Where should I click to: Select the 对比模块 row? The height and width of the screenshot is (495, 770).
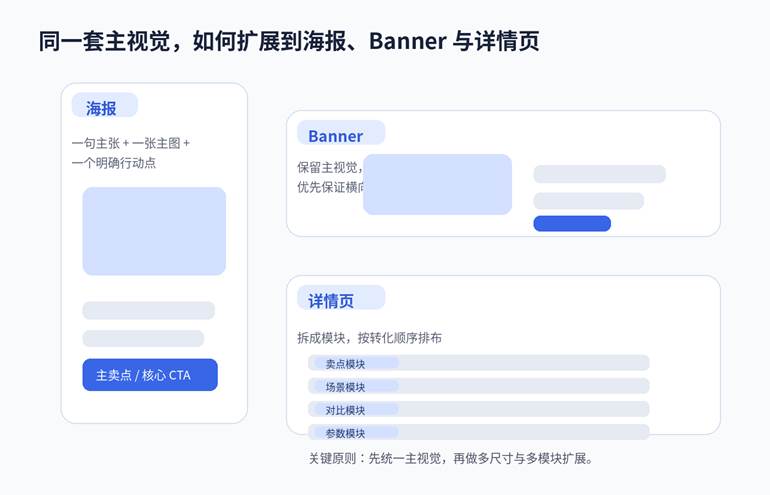480,409
